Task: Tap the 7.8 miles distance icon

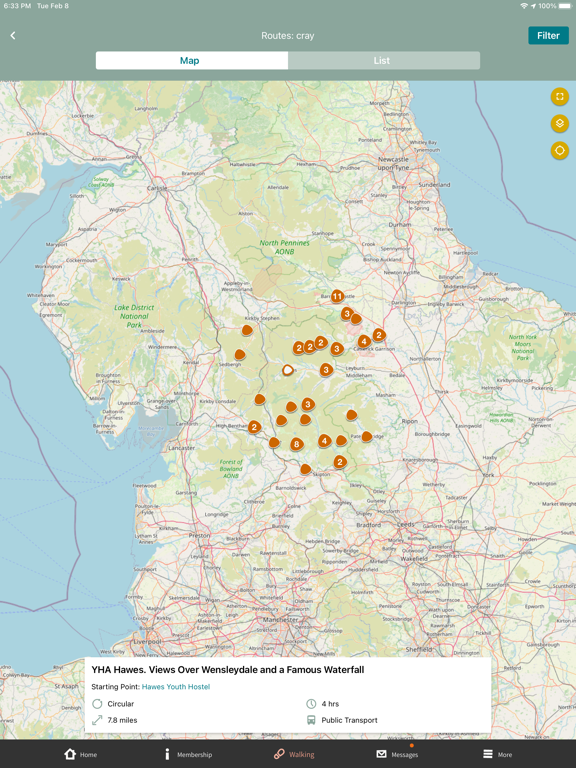Action: coord(97,720)
